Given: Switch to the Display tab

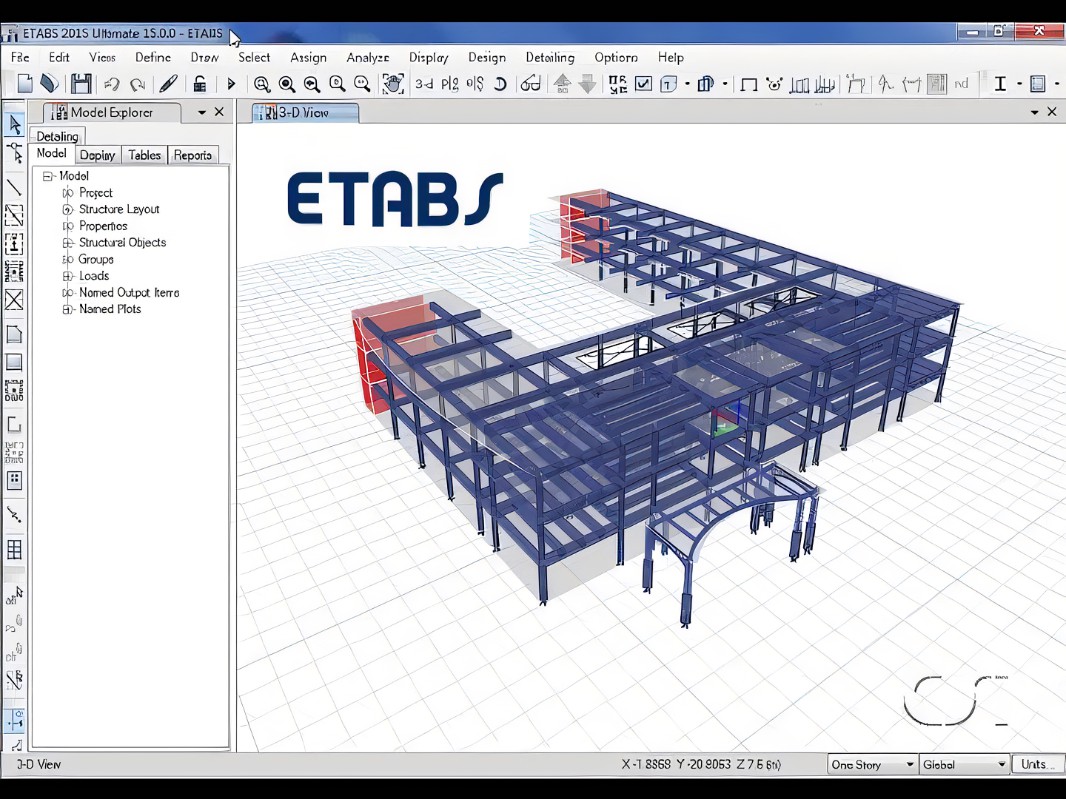Looking at the screenshot, I should tap(97, 155).
